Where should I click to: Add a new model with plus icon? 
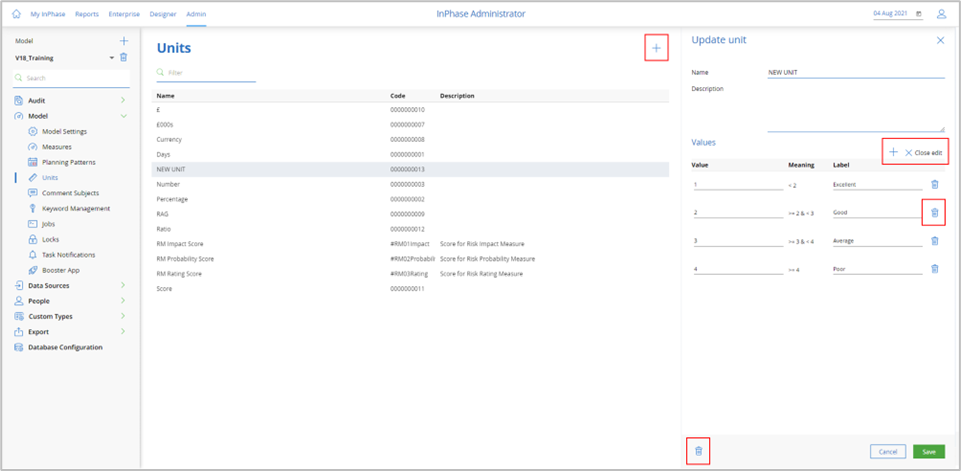124,41
